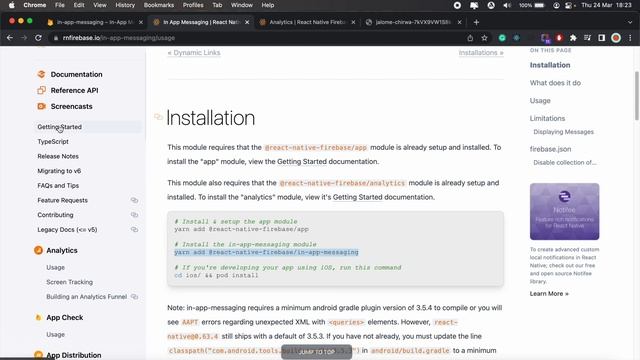Click the Documentation sidebar icon
Screen dimensions: 640x360
point(41,74)
